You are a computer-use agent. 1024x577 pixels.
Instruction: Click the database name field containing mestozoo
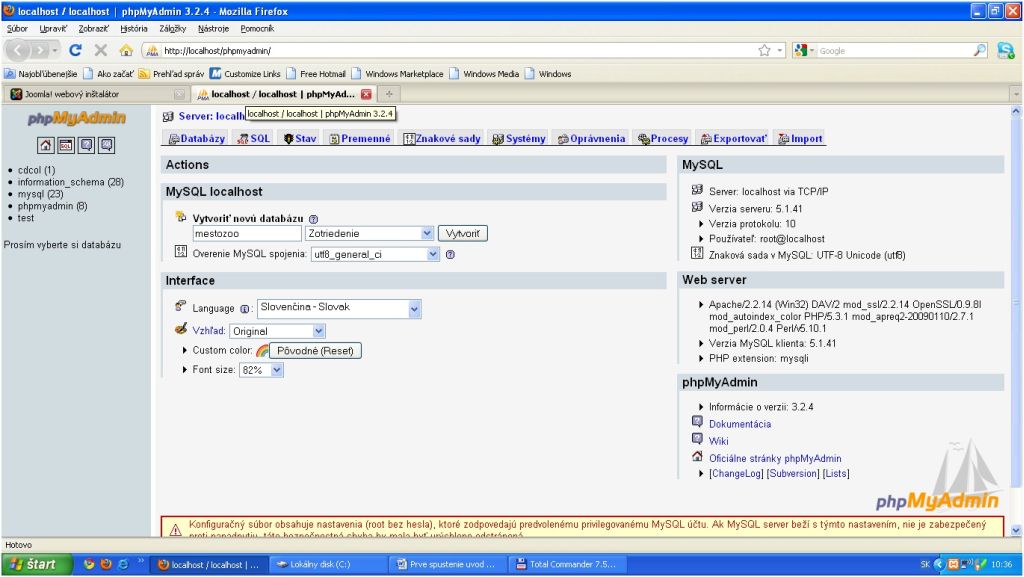click(246, 234)
